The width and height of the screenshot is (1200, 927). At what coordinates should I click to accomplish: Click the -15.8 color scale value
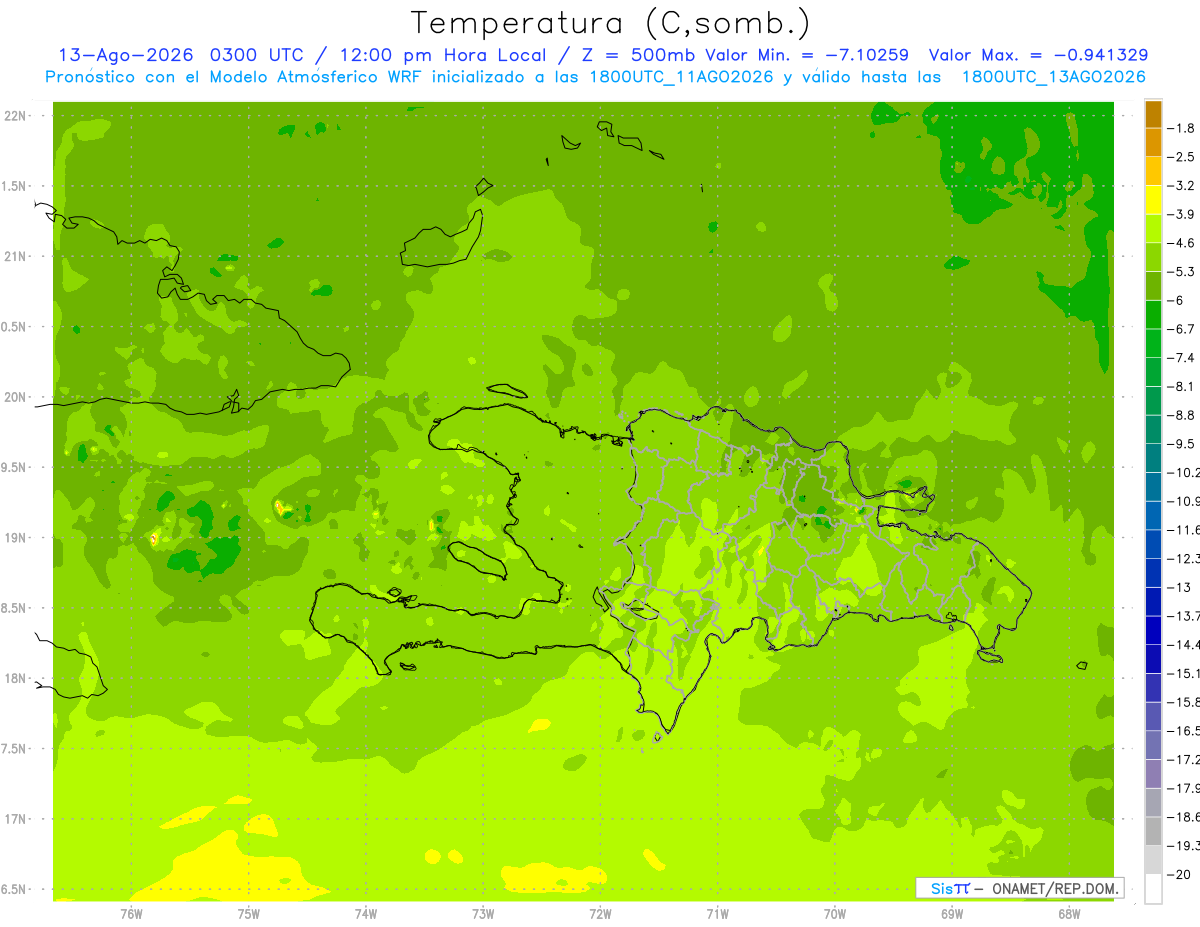click(1183, 702)
